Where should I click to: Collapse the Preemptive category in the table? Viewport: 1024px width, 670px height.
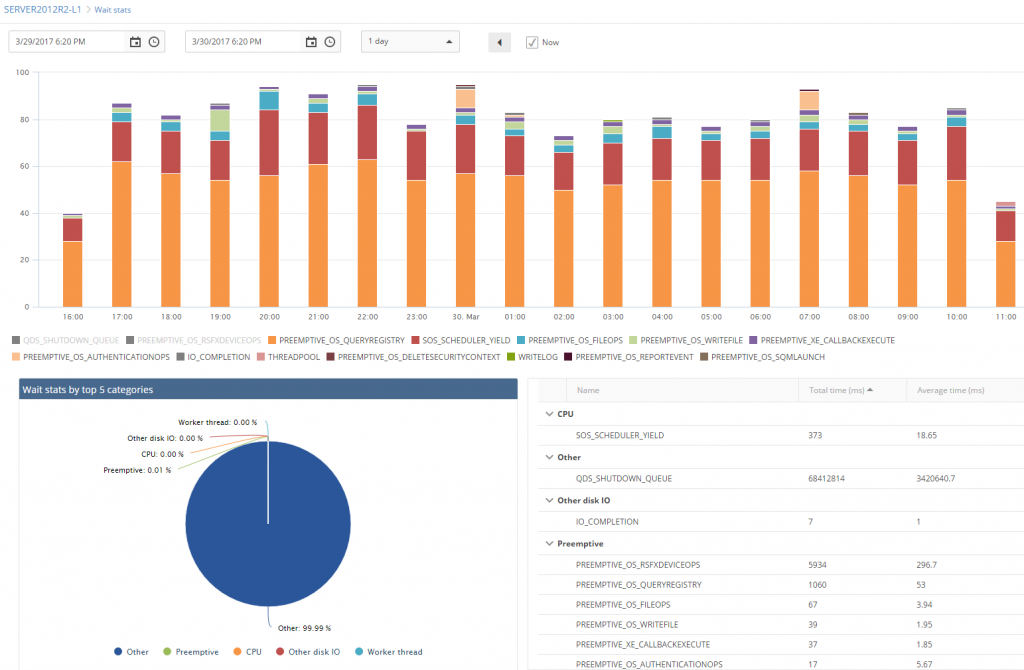click(549, 543)
